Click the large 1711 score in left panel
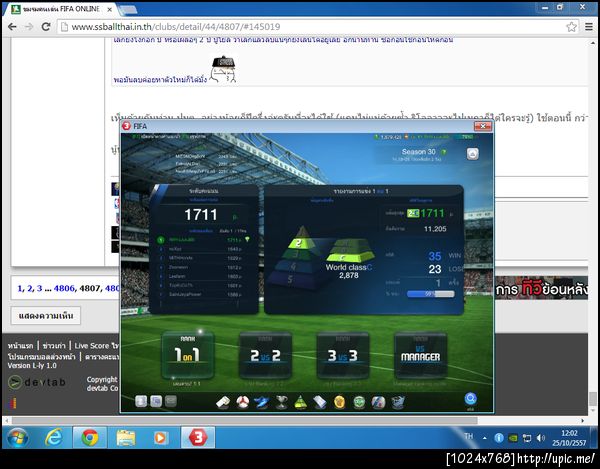This screenshot has height=469, width=600. pyautogui.click(x=201, y=215)
